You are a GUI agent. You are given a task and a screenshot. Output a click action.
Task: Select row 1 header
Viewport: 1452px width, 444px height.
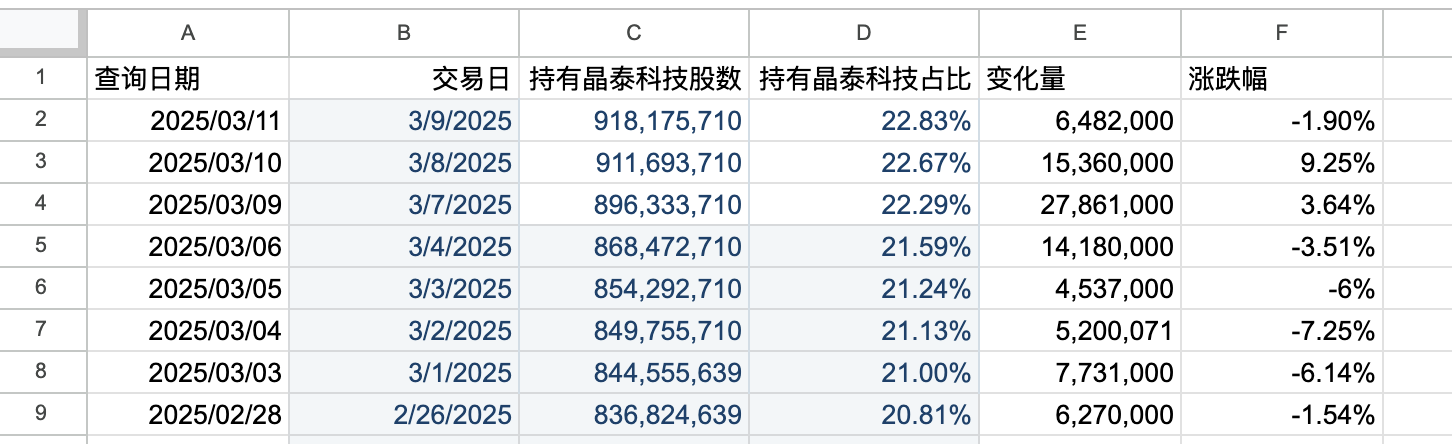coord(44,78)
